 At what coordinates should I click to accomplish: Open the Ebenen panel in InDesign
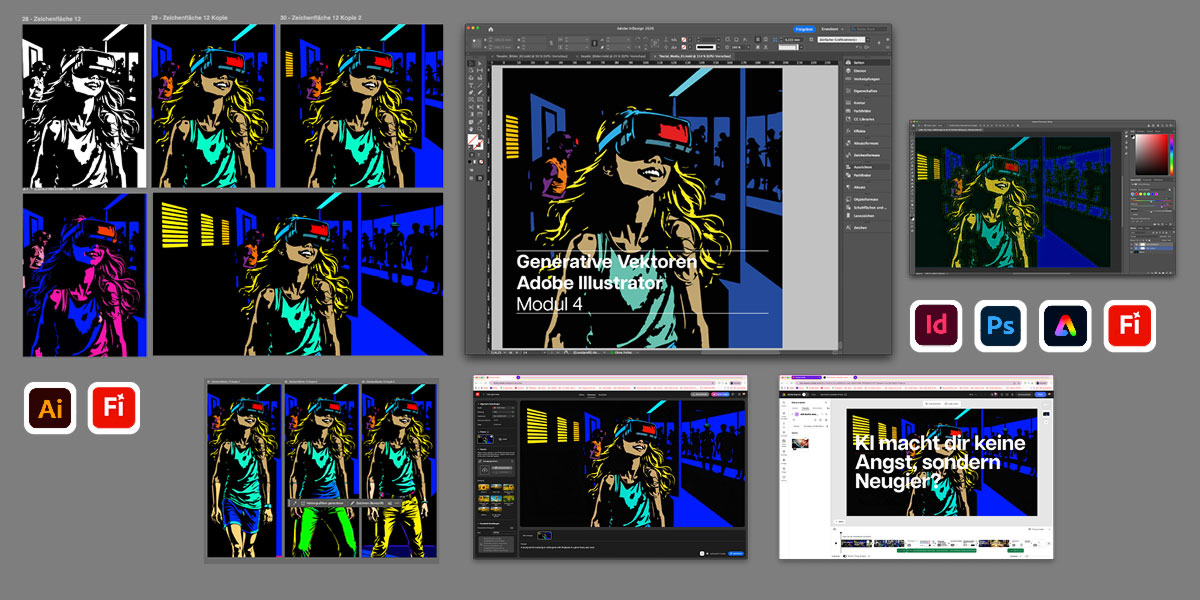859,71
